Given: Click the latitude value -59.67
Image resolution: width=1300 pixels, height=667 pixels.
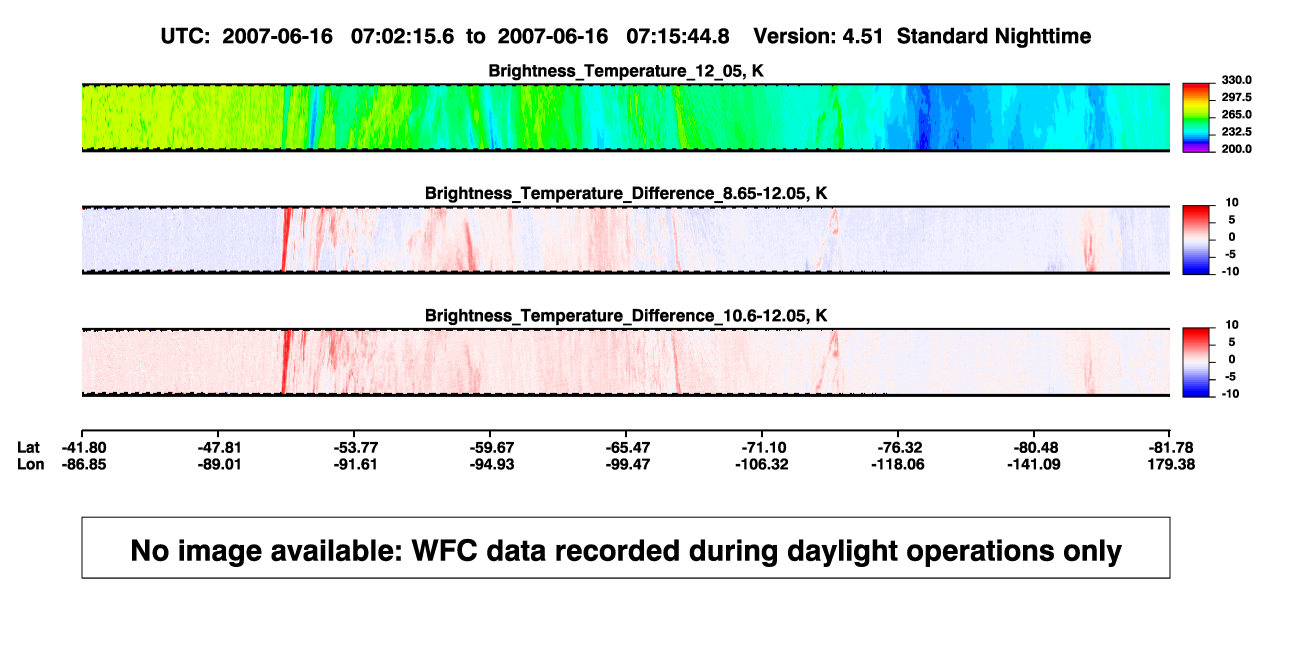Looking at the screenshot, I should [x=490, y=447].
